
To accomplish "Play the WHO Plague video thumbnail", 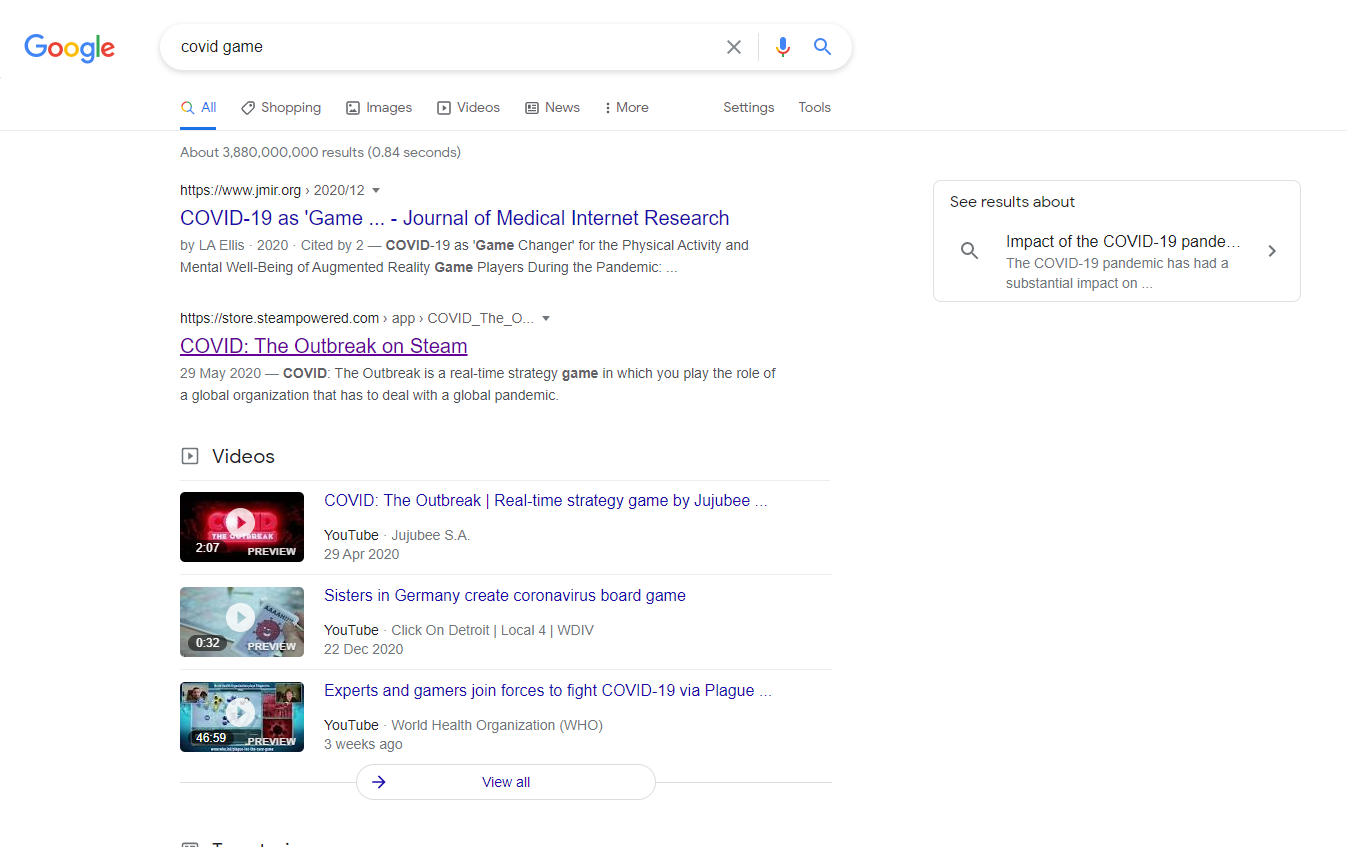I will tap(242, 717).
